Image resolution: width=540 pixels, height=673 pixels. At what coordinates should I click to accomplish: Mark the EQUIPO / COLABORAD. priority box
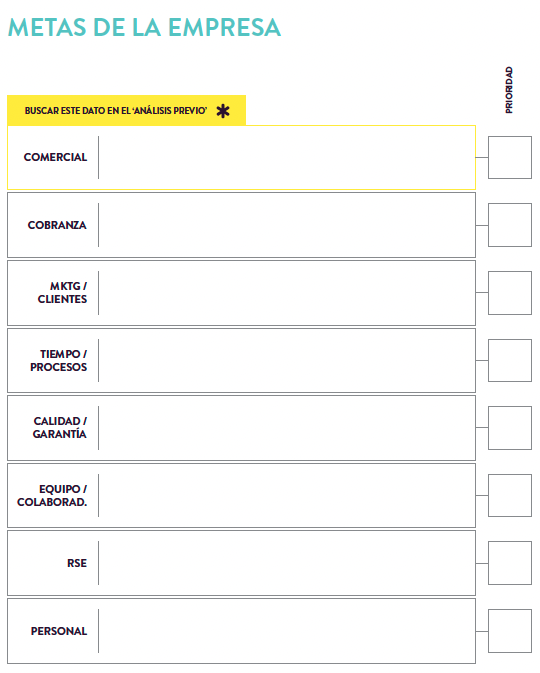(510, 495)
